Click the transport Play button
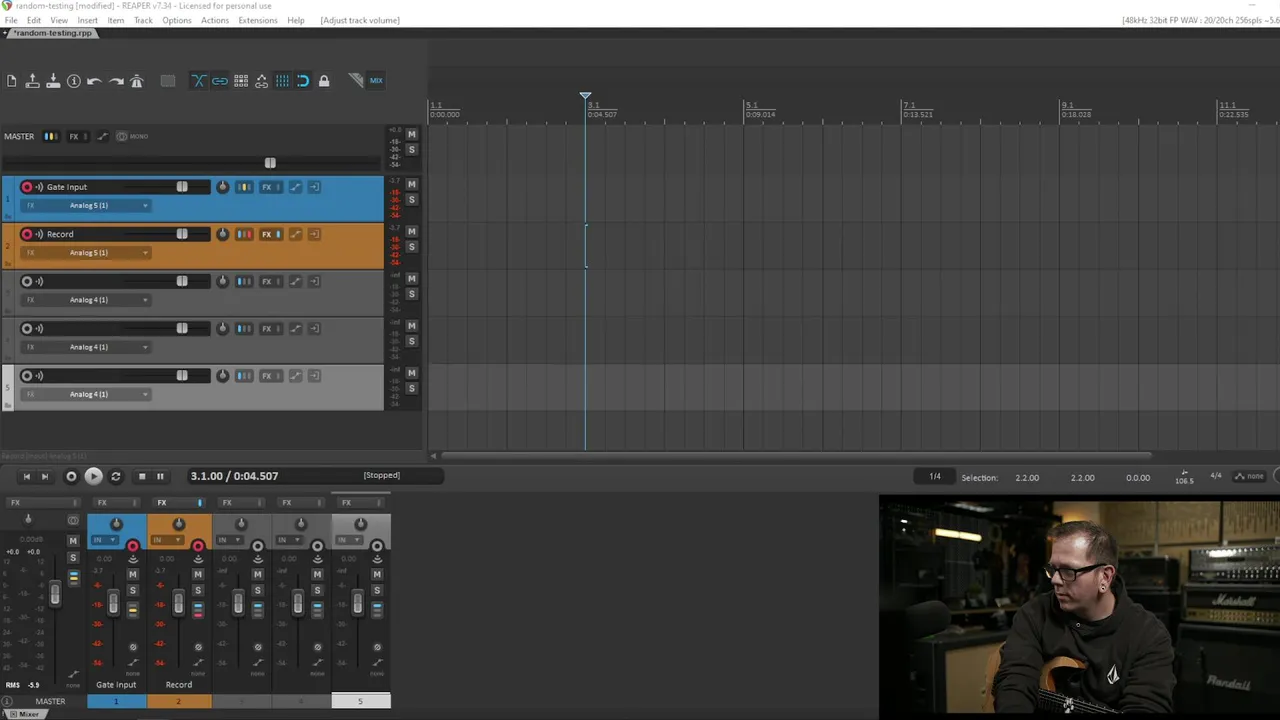Viewport: 1280px width, 720px height. 93,477
